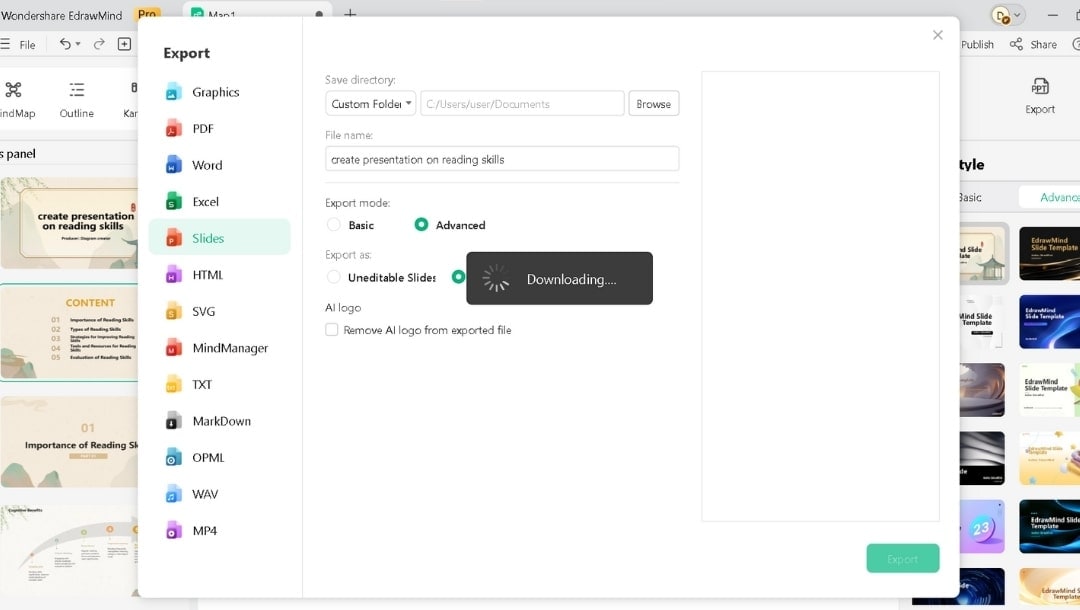Screen dimensions: 1080x610
Task: Open the Custom Folder directory dropdown
Action: (370, 103)
